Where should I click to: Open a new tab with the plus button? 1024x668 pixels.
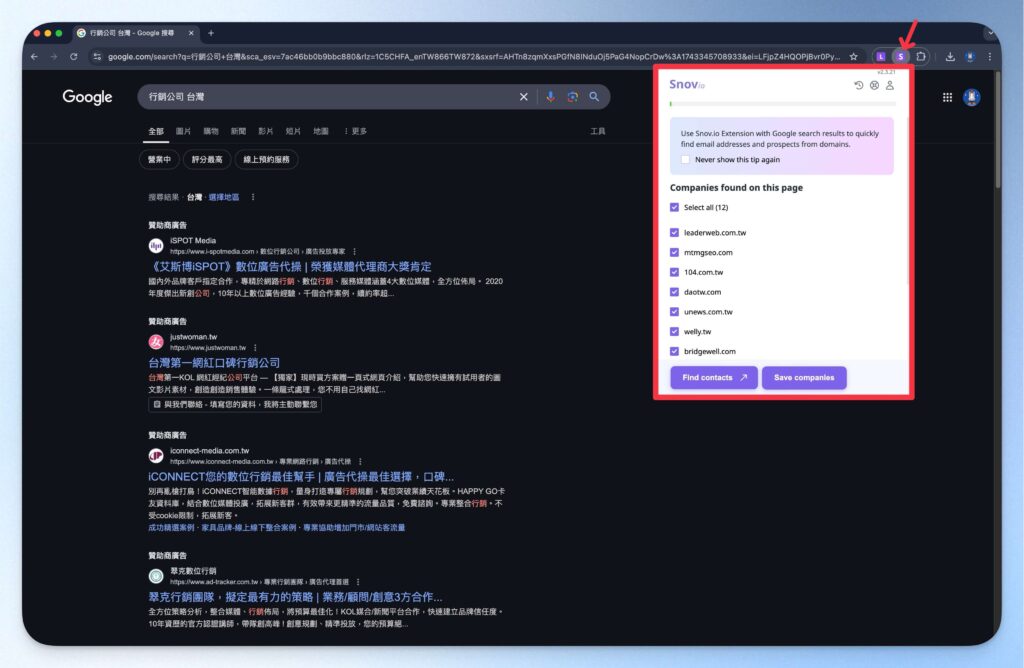click(210, 33)
